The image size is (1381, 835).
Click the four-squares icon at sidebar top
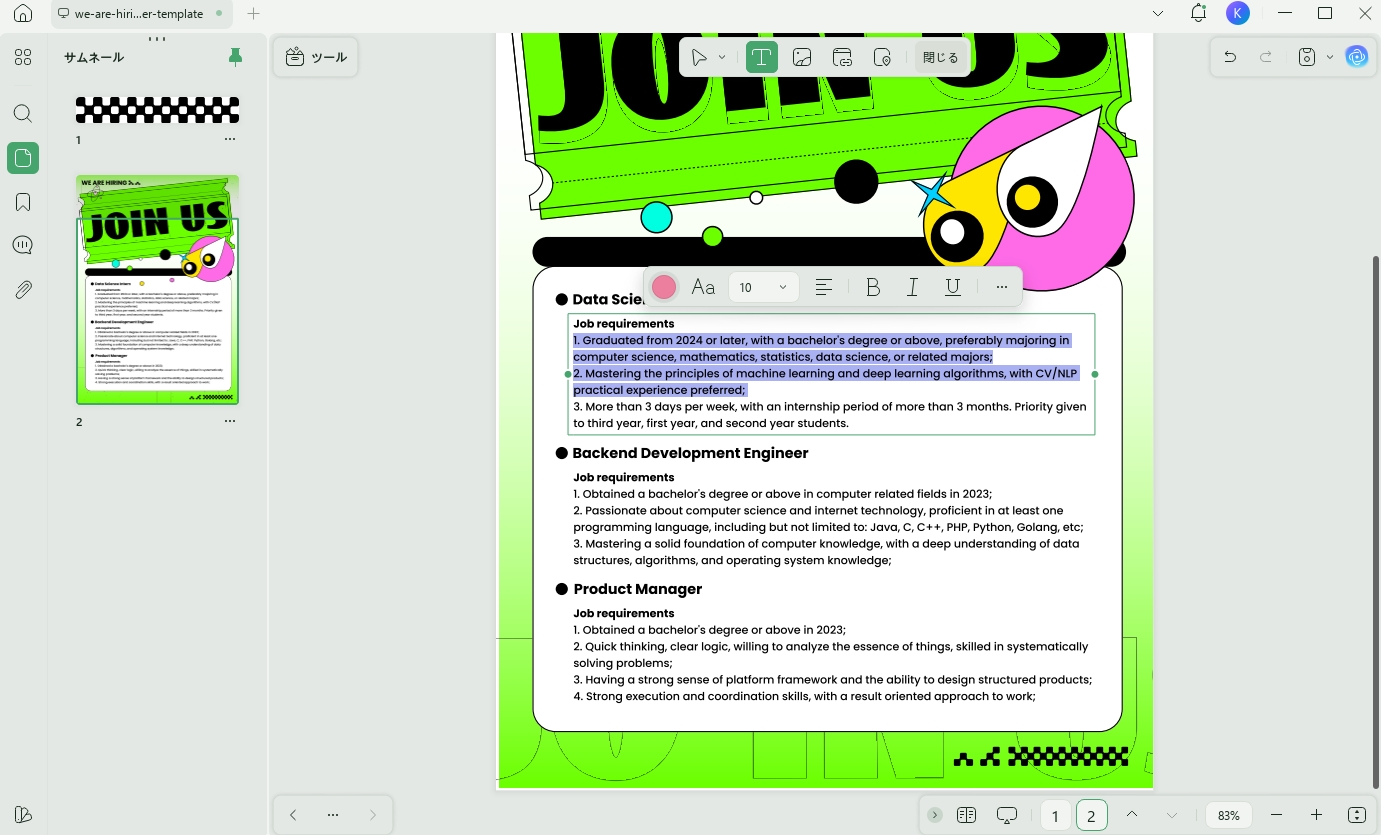click(23, 57)
